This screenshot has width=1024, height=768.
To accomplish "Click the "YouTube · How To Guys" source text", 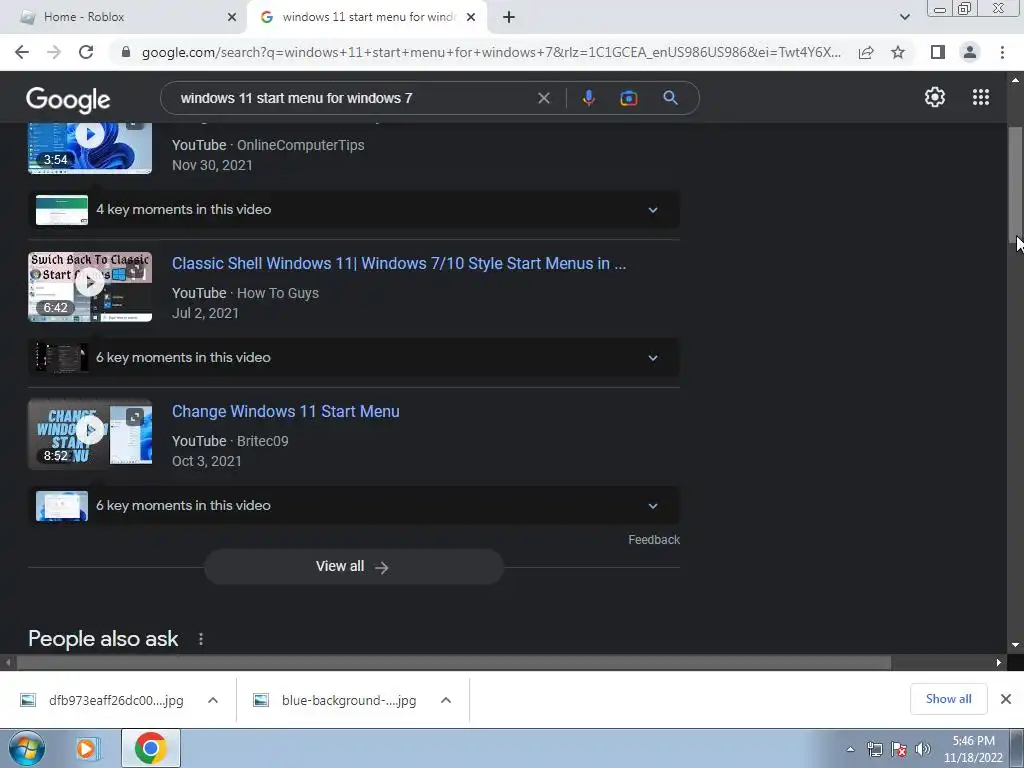I will [x=246, y=293].
